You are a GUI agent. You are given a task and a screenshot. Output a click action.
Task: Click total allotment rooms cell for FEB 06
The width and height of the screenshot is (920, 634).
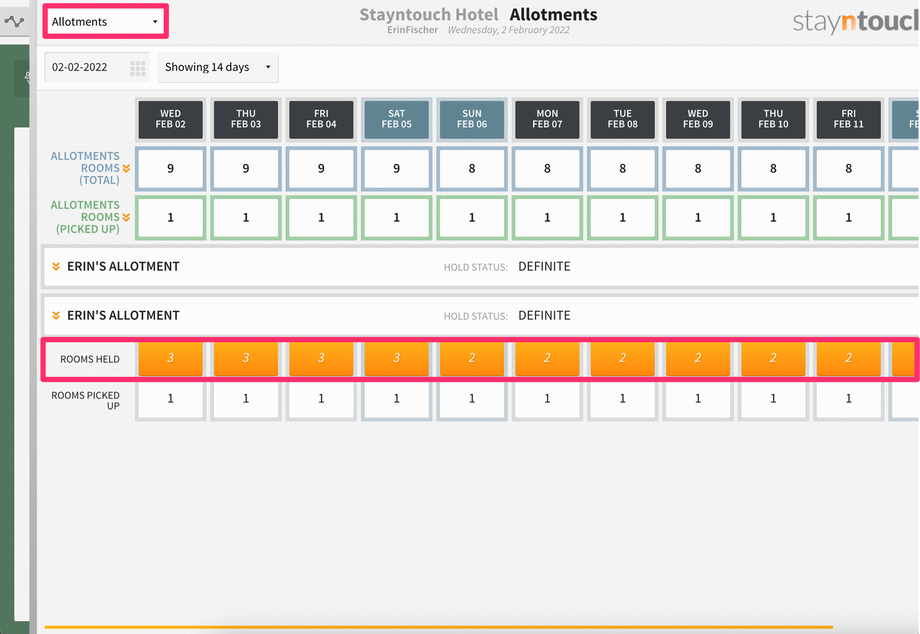472,169
